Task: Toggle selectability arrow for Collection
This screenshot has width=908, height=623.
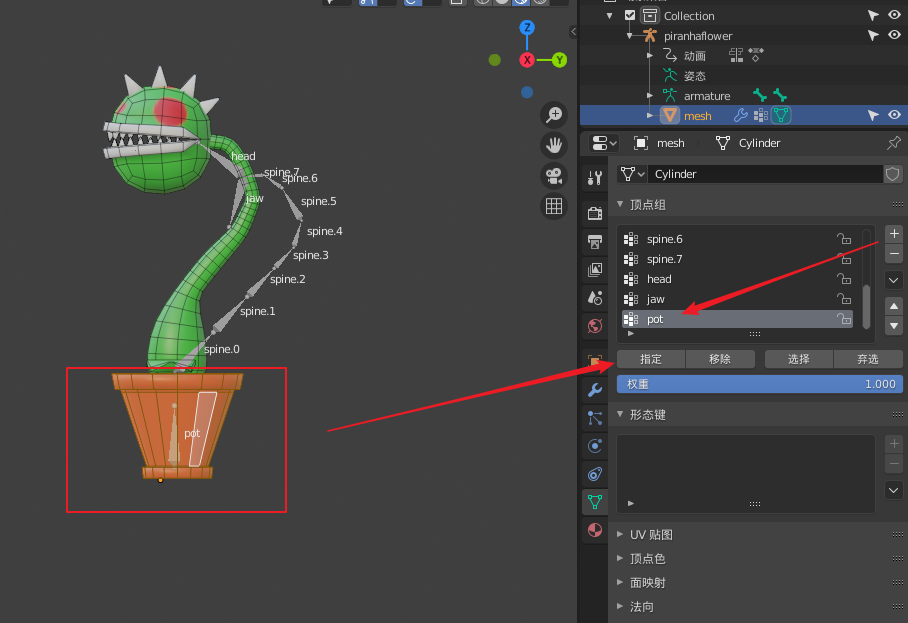Action: (873, 16)
